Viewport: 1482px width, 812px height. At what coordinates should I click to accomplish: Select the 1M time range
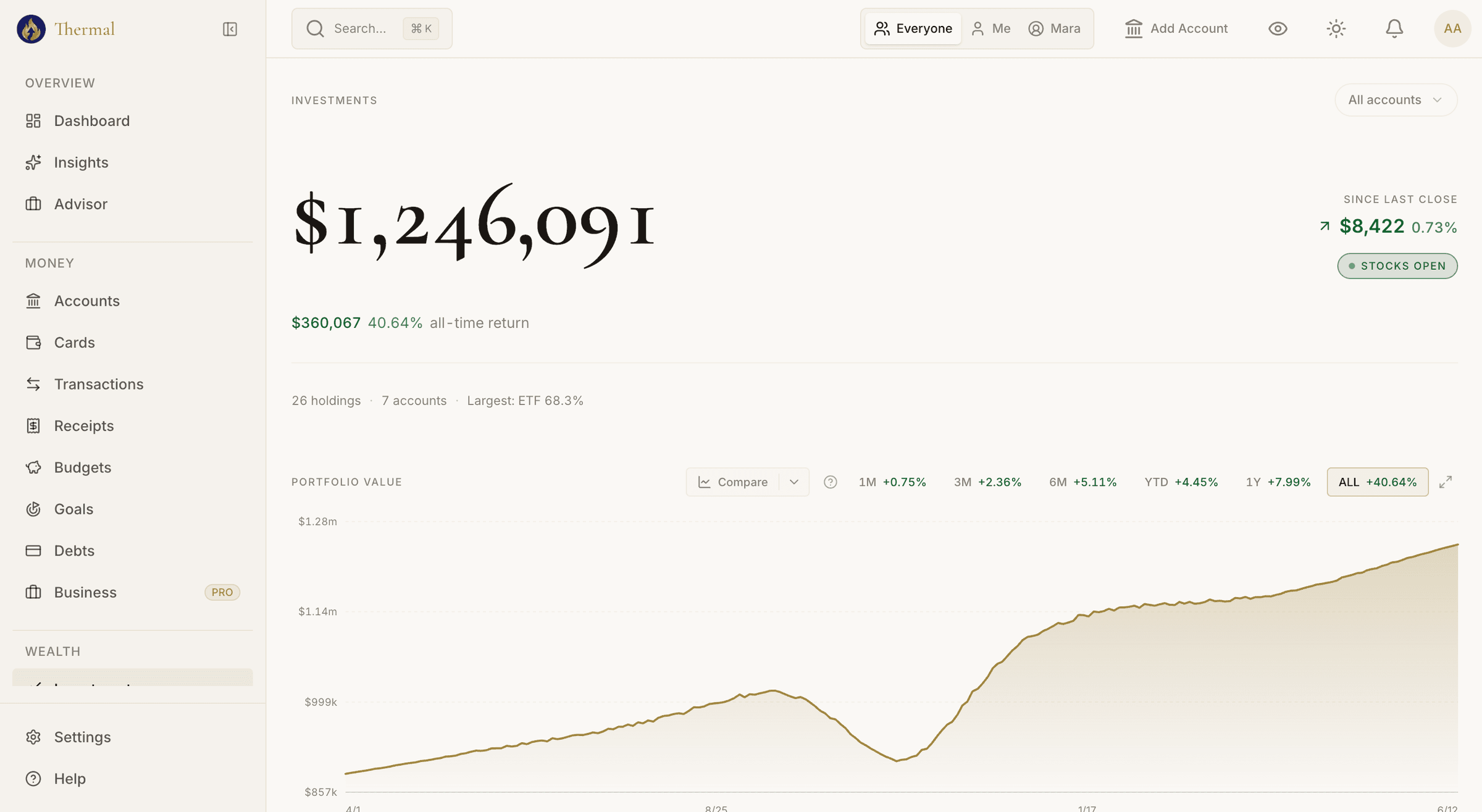tap(892, 482)
